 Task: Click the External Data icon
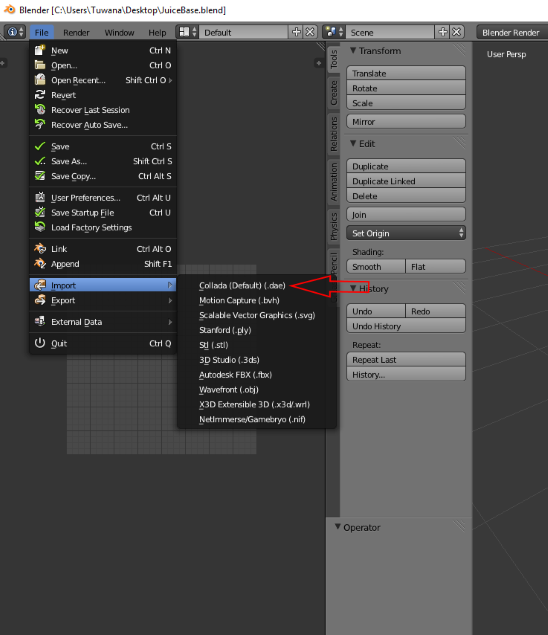coord(40,322)
